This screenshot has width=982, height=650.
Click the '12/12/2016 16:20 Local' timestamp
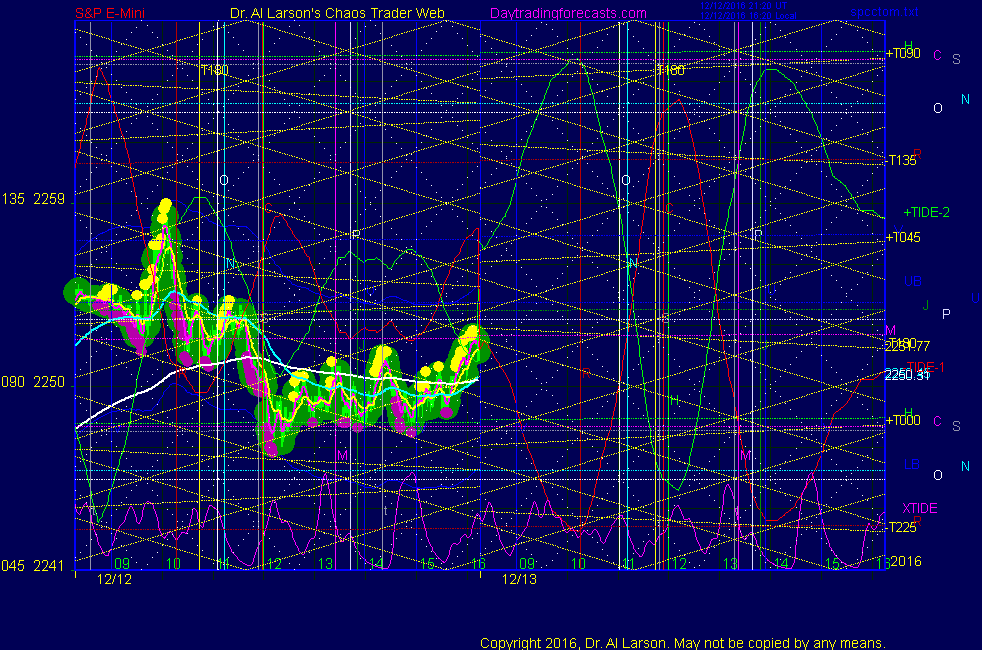[x=748, y=16]
